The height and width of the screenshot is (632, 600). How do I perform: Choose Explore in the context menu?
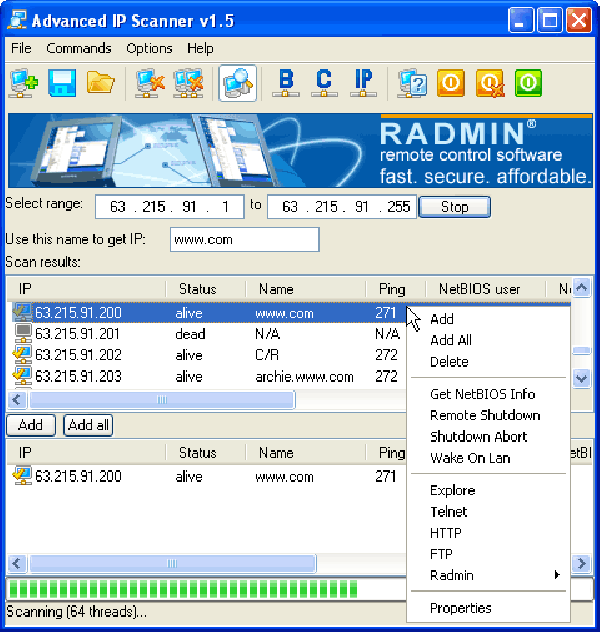coord(488,490)
